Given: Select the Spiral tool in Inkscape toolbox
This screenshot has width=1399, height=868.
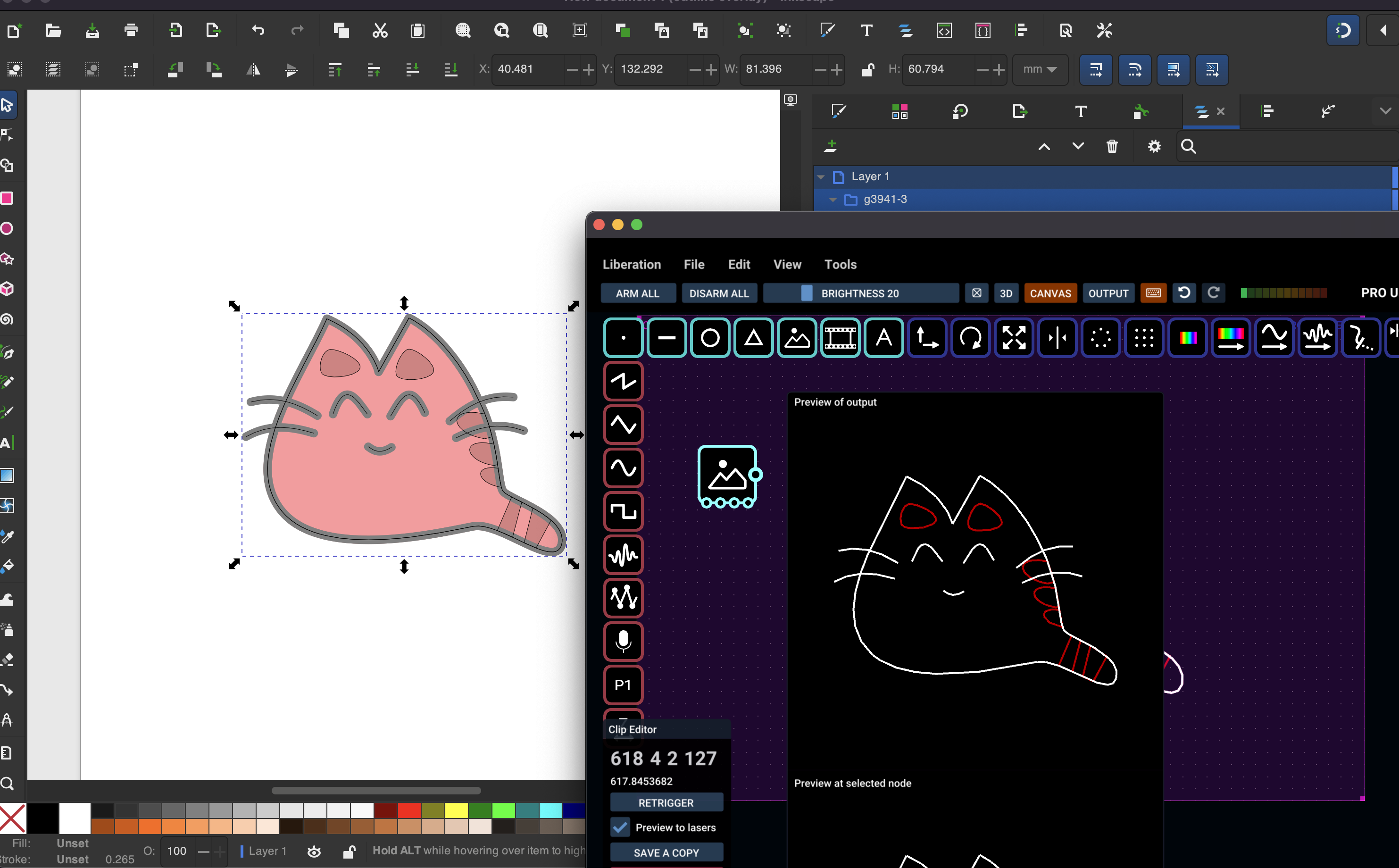Looking at the screenshot, I should click(7, 319).
